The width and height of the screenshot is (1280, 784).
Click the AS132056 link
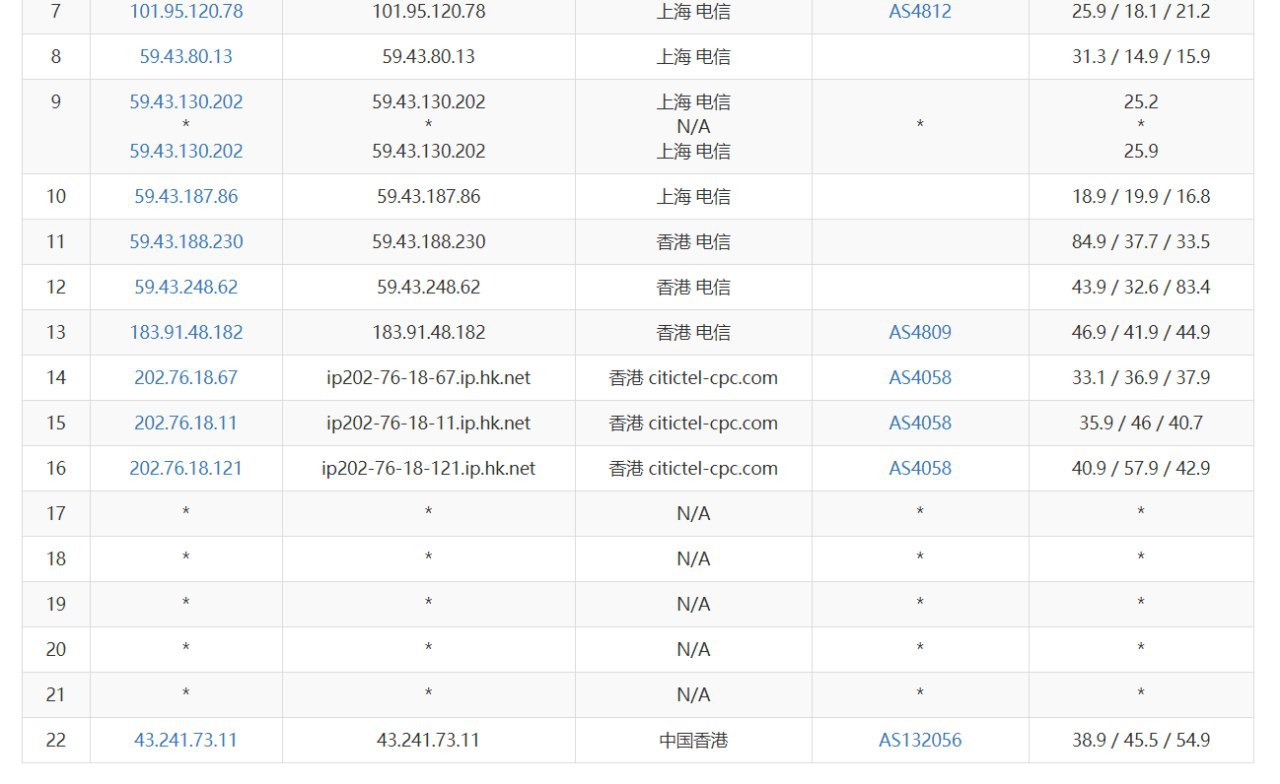(920, 740)
